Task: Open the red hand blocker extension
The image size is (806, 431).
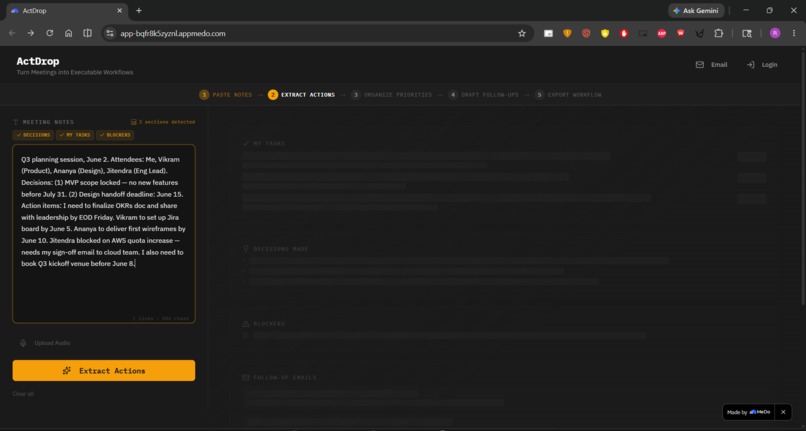Action: [624, 33]
